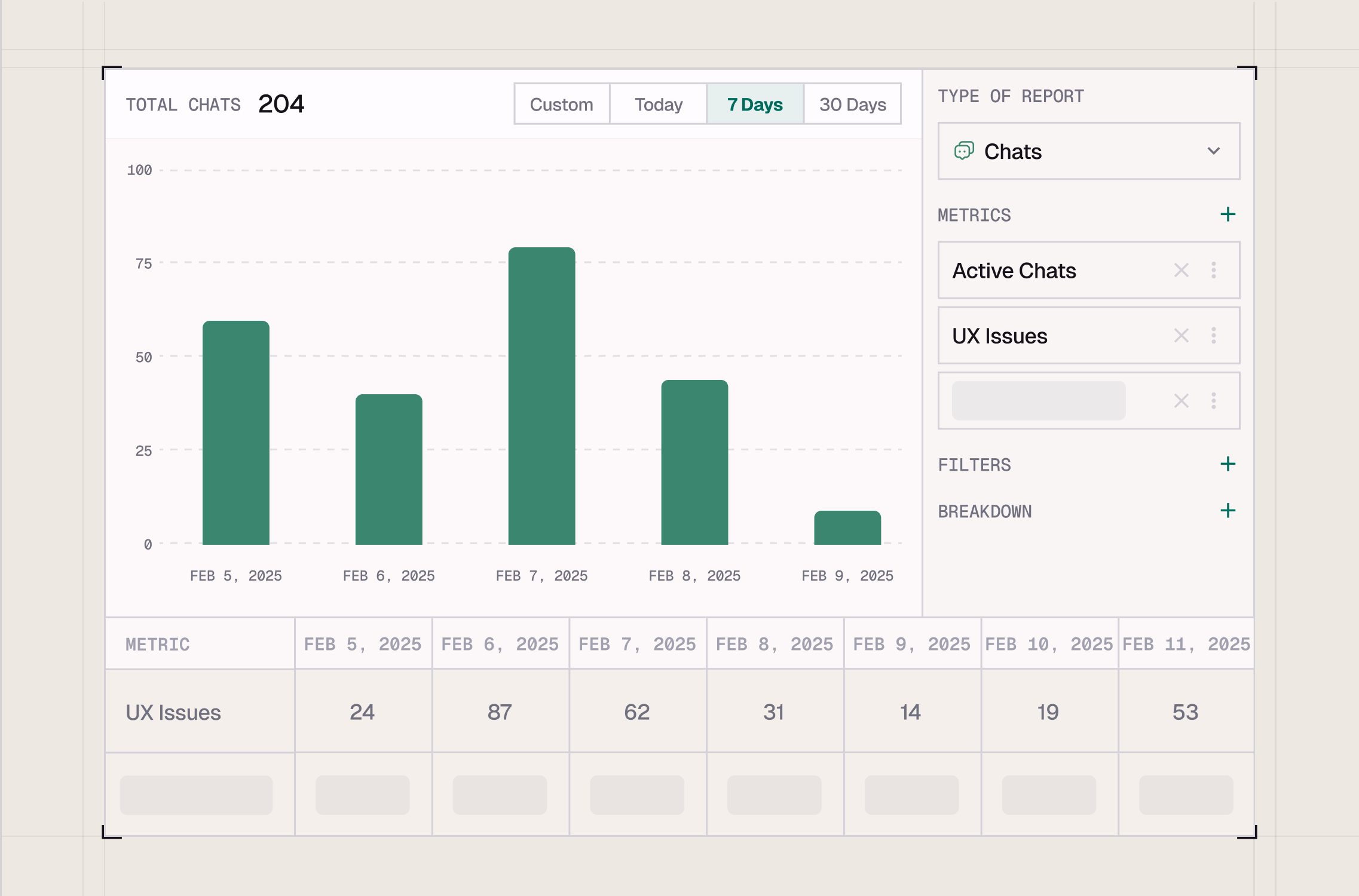Add a new metric with plus icon

(x=1228, y=214)
